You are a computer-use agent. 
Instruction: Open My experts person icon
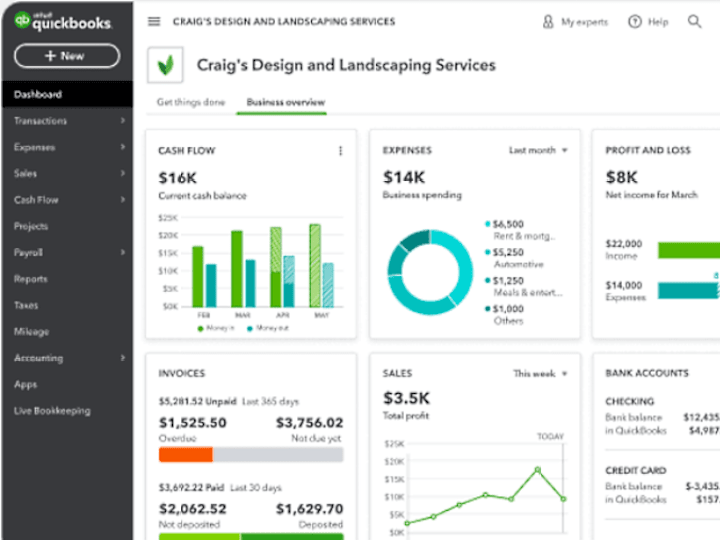pyautogui.click(x=548, y=22)
